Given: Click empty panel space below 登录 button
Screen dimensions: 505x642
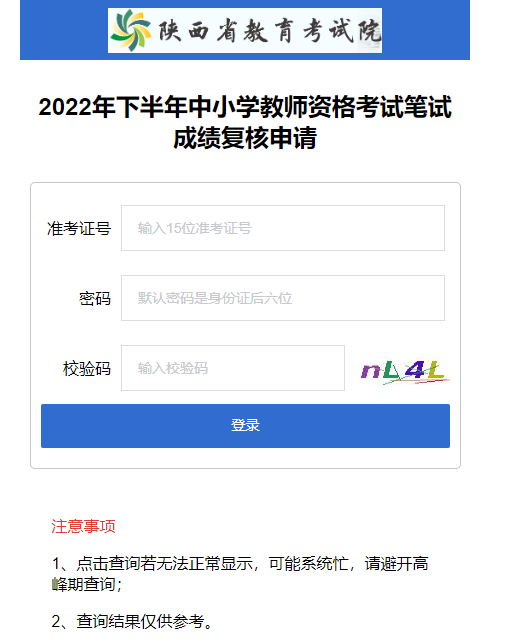Looking at the screenshot, I should [245, 458].
